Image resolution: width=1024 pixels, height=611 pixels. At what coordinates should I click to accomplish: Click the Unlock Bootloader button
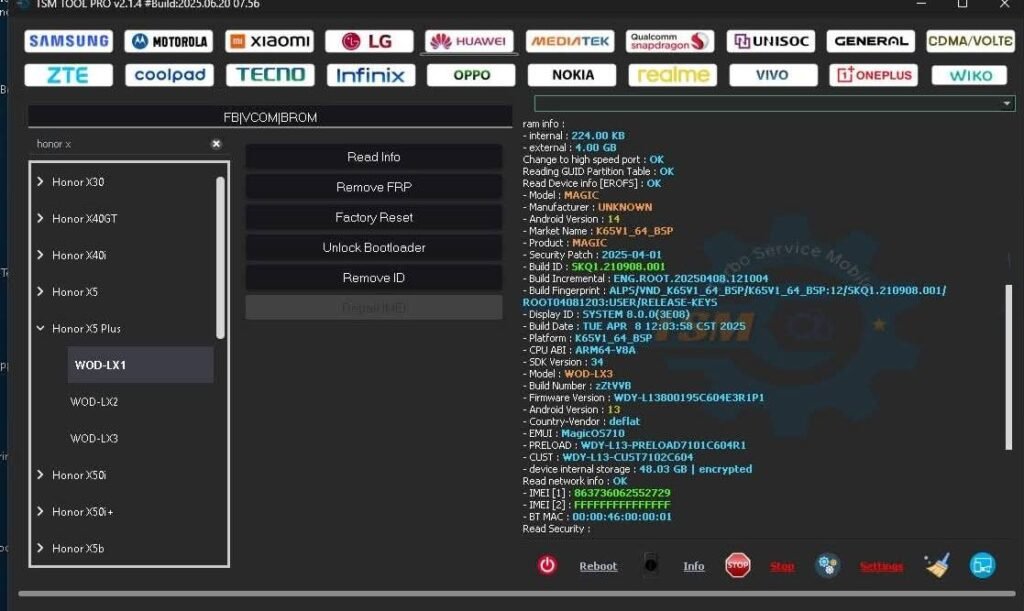pos(374,247)
